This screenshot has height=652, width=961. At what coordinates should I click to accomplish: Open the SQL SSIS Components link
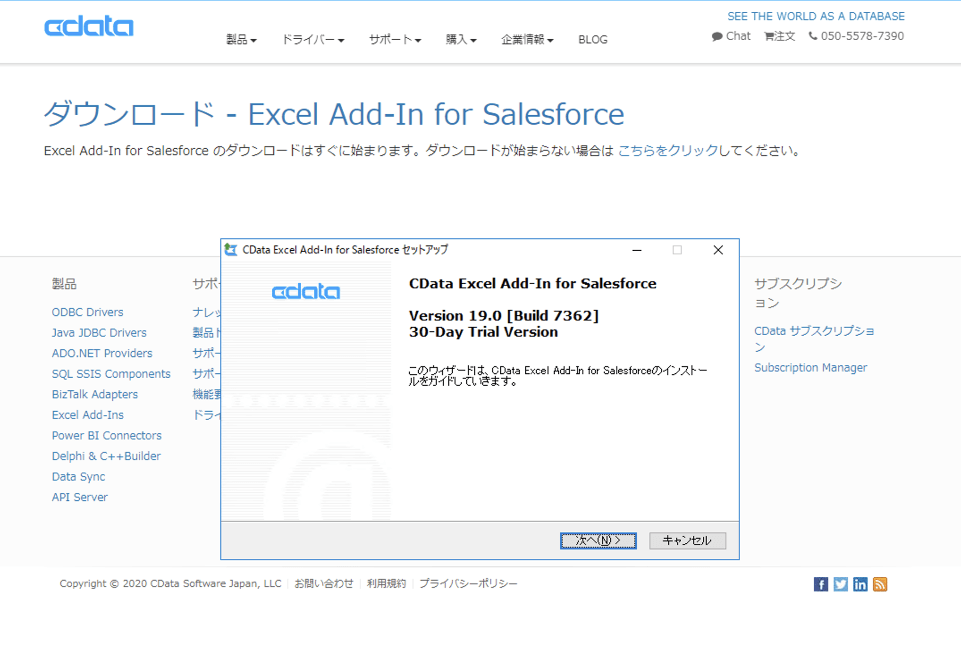point(111,374)
